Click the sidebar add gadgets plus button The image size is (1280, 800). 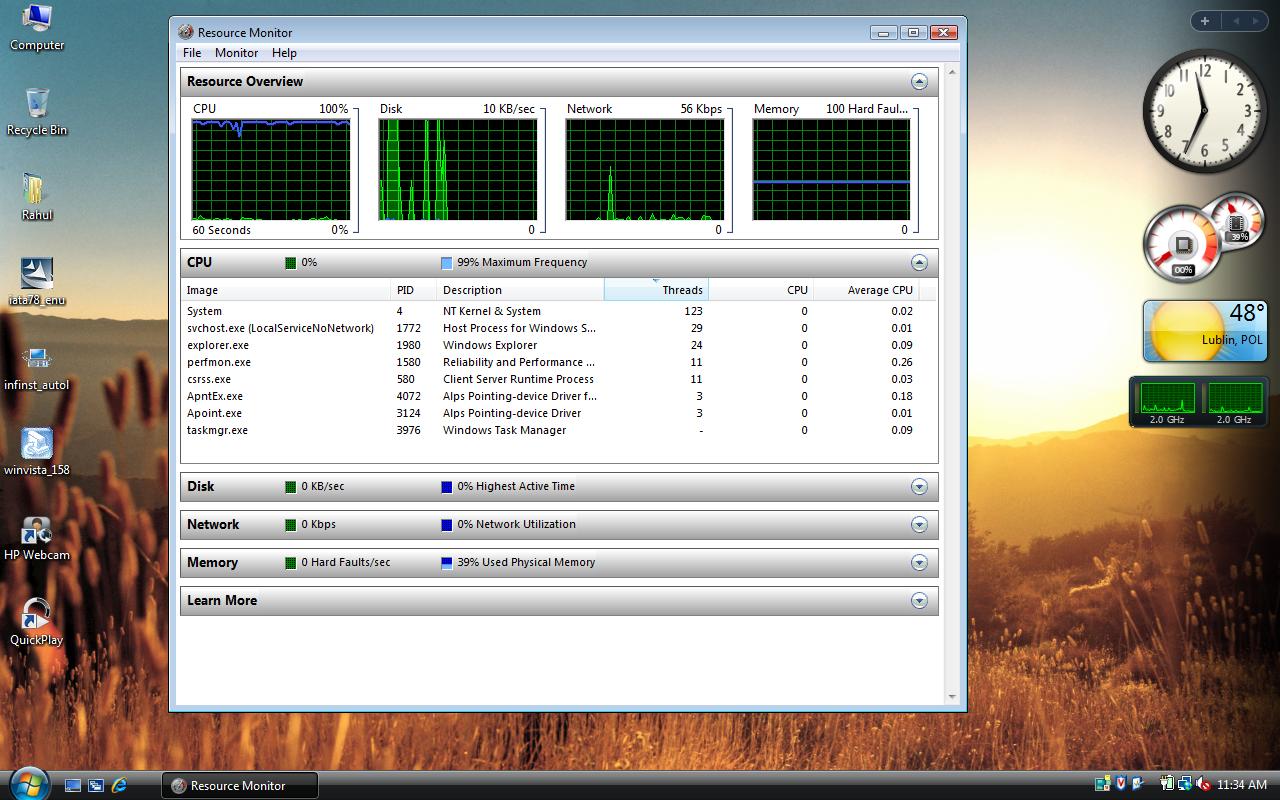pyautogui.click(x=1205, y=20)
